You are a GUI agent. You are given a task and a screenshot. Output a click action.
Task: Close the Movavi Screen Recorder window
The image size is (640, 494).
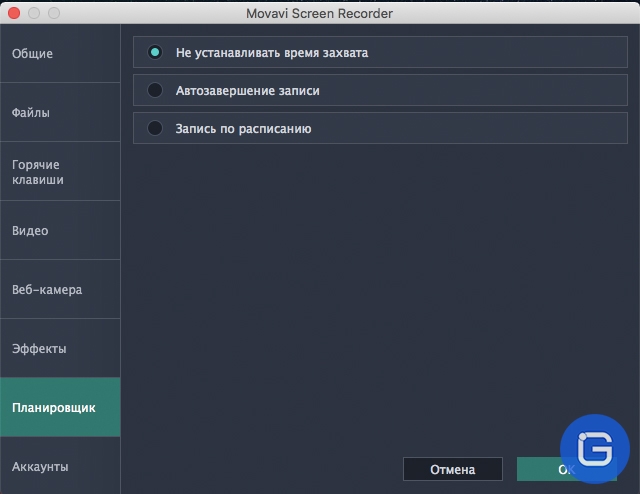[x=14, y=13]
